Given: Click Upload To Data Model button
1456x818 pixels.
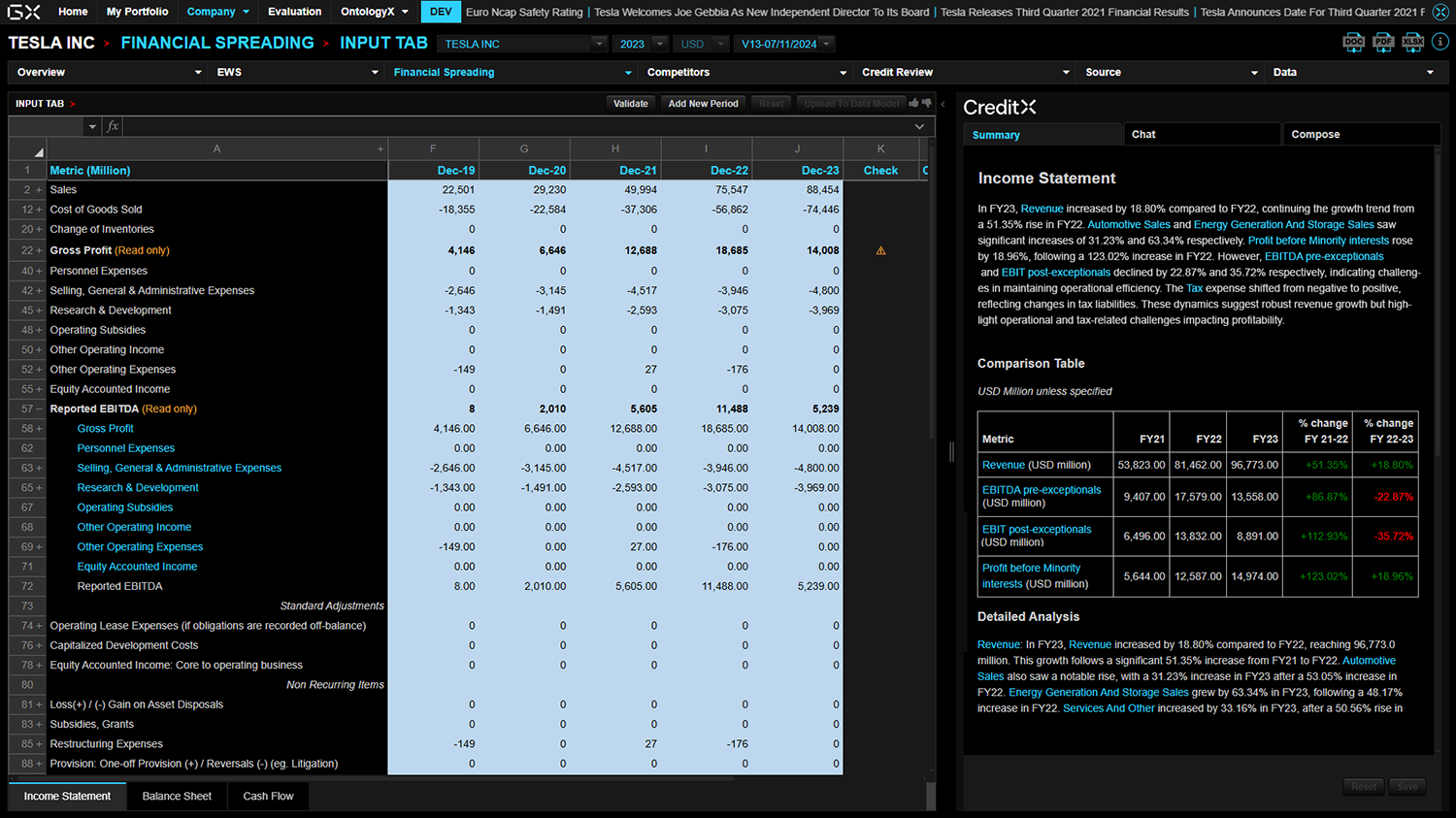Looking at the screenshot, I should [851, 104].
